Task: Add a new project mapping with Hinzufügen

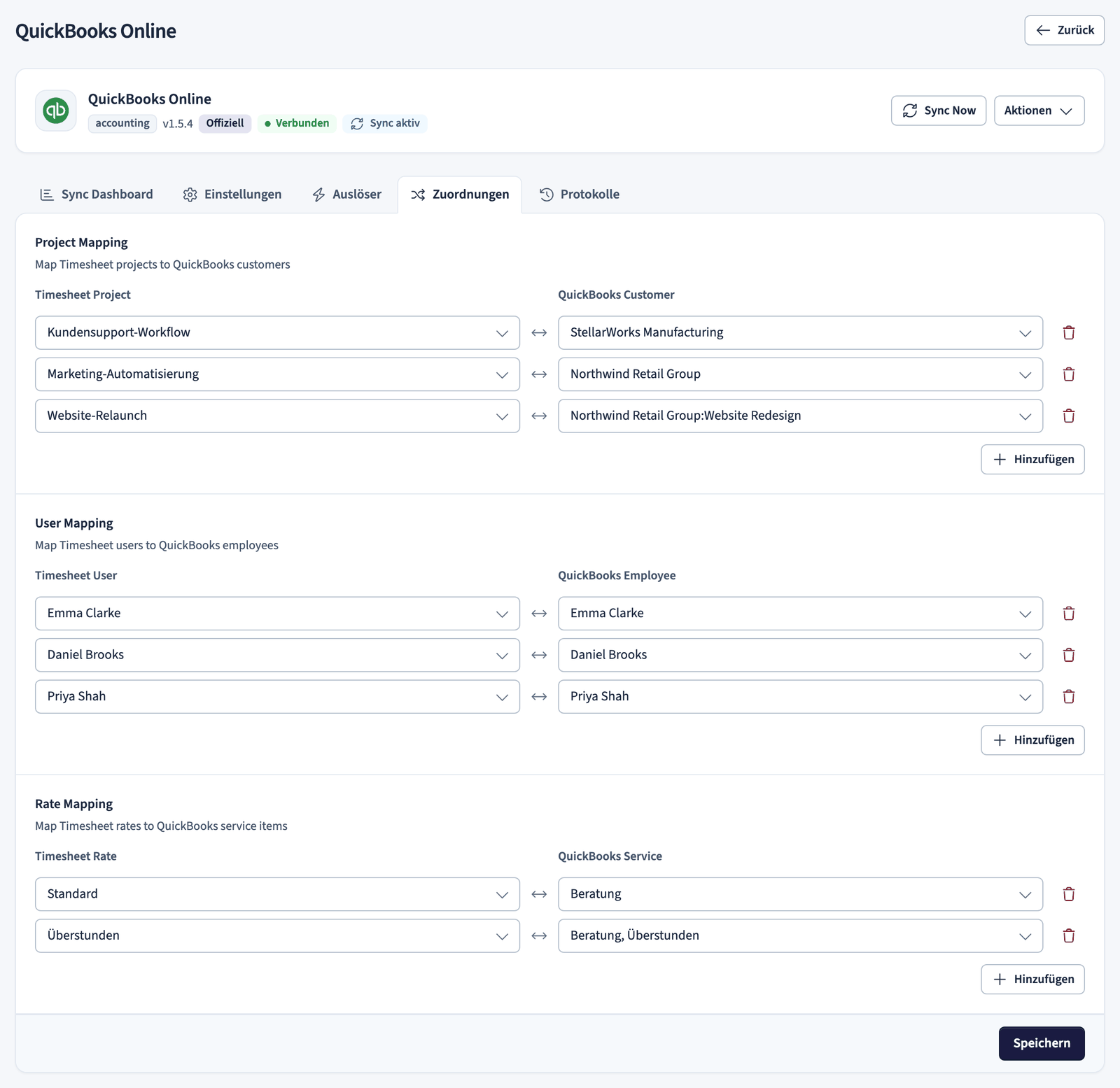Action: point(1032,460)
